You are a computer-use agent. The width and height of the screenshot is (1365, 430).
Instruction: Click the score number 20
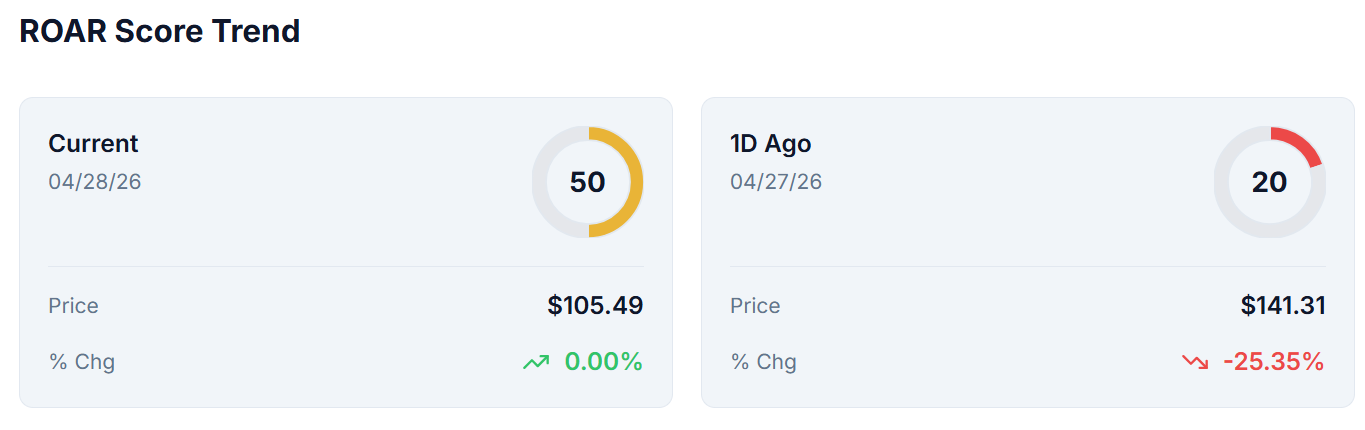(x=1269, y=183)
